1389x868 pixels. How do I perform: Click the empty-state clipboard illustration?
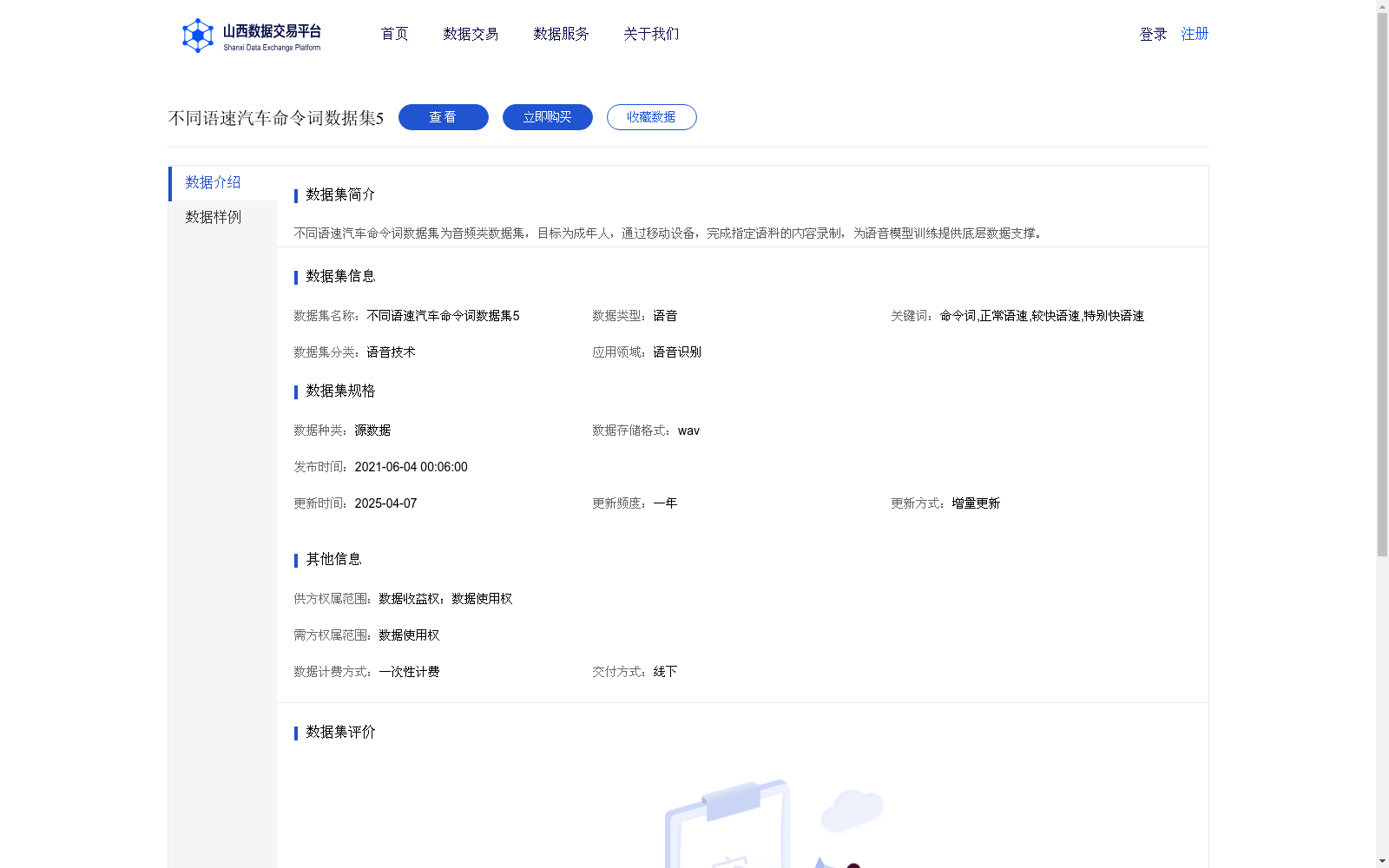coord(773,823)
